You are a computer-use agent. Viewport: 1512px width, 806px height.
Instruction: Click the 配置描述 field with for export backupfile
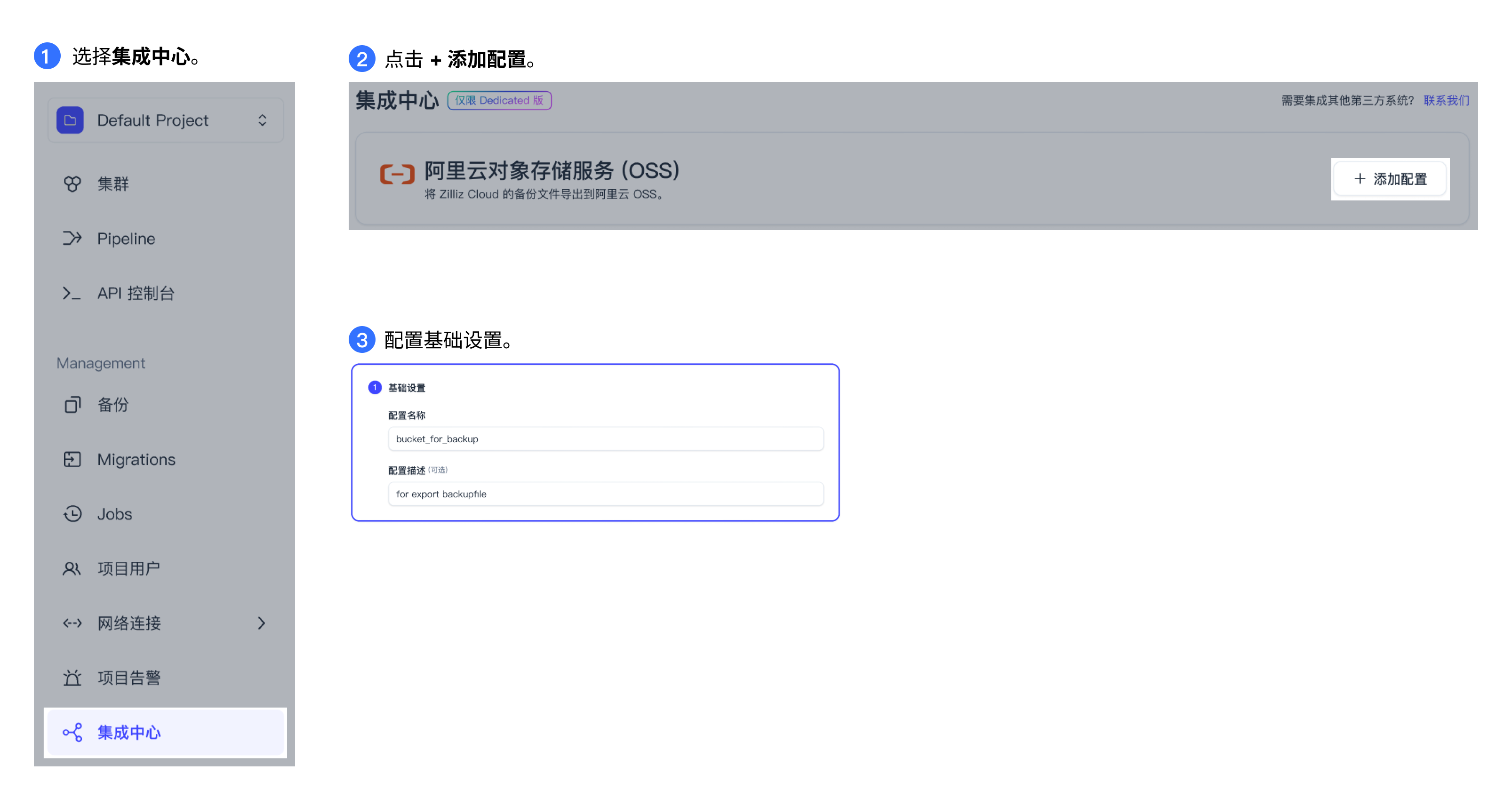pyautogui.click(x=605, y=494)
